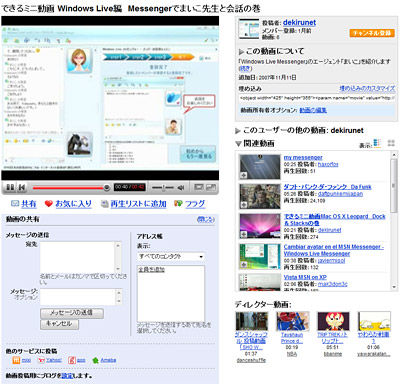Collapse the 関連動画 section triangle
The image size is (400, 384).
238,144
